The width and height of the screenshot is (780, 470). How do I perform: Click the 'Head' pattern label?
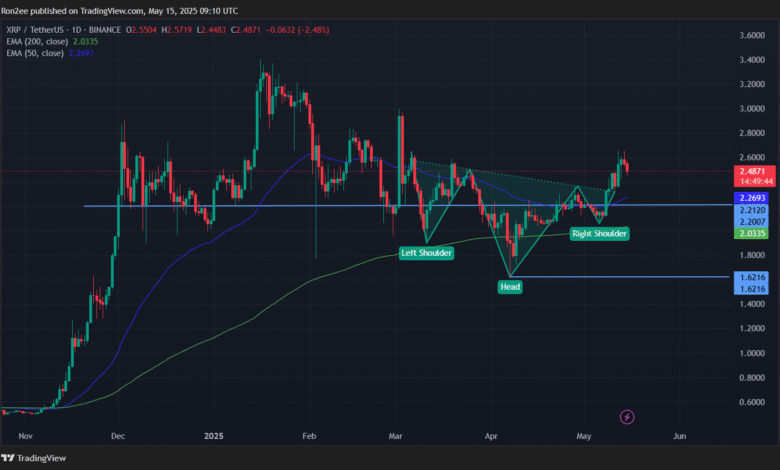510,287
